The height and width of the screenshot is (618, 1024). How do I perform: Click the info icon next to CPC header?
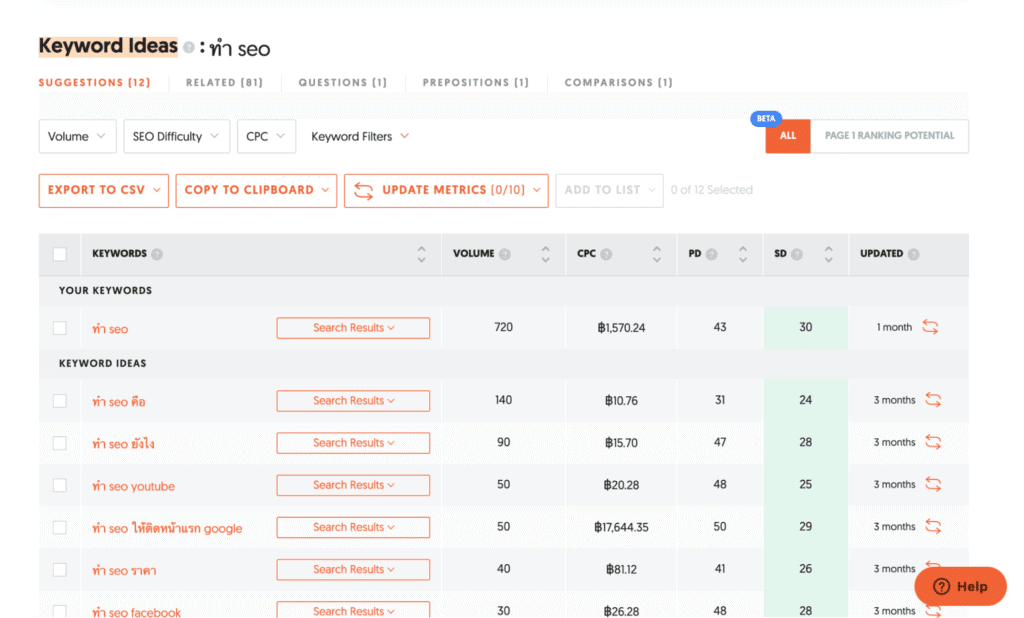pyautogui.click(x=608, y=254)
